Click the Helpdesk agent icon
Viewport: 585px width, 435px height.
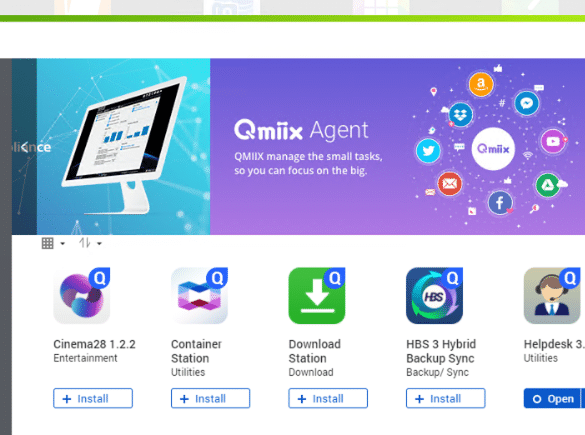[552, 295]
